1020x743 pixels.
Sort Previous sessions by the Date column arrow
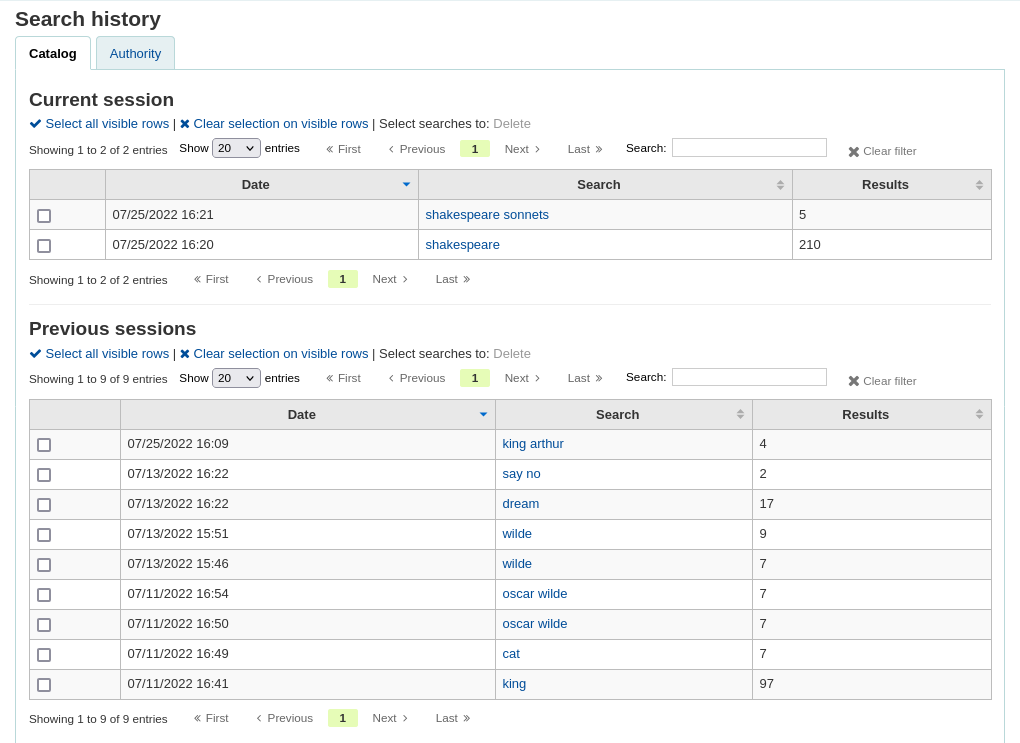tap(483, 414)
